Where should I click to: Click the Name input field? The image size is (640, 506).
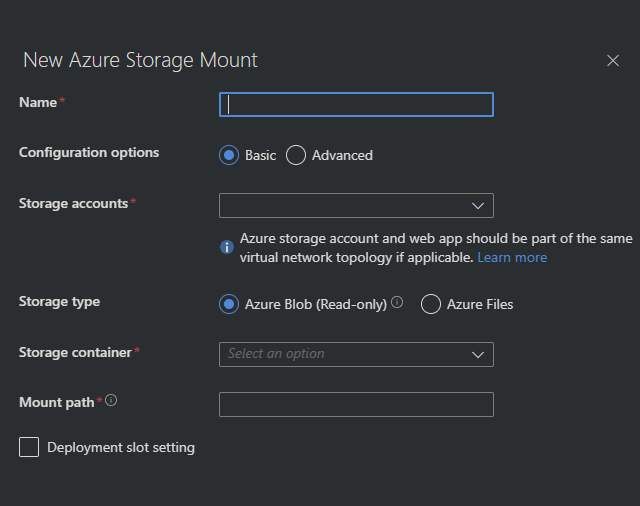356,104
